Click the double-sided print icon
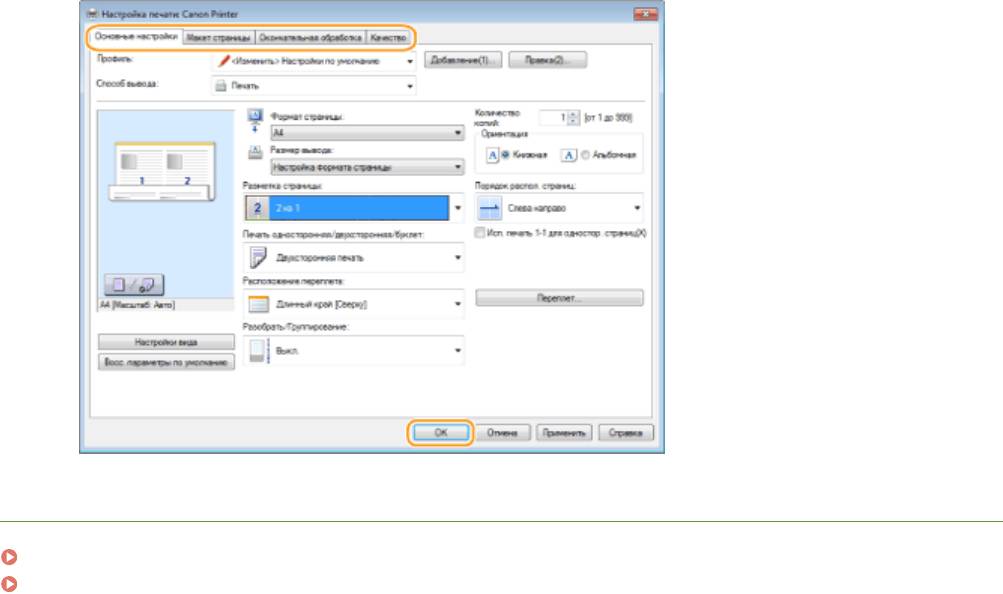 point(254,257)
